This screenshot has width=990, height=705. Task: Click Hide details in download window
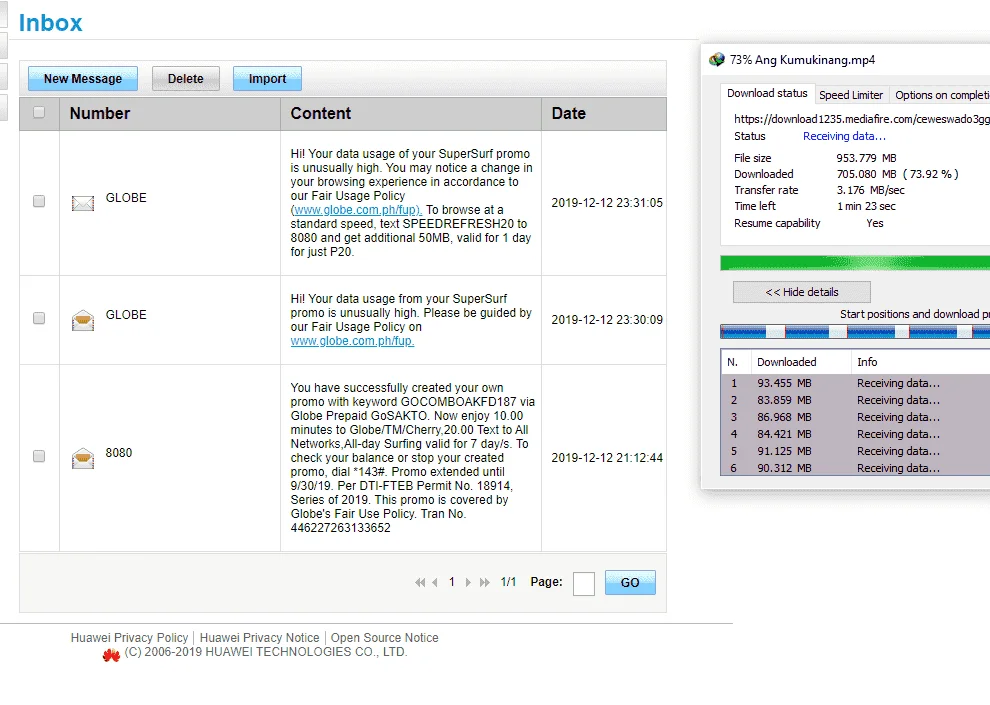802,292
